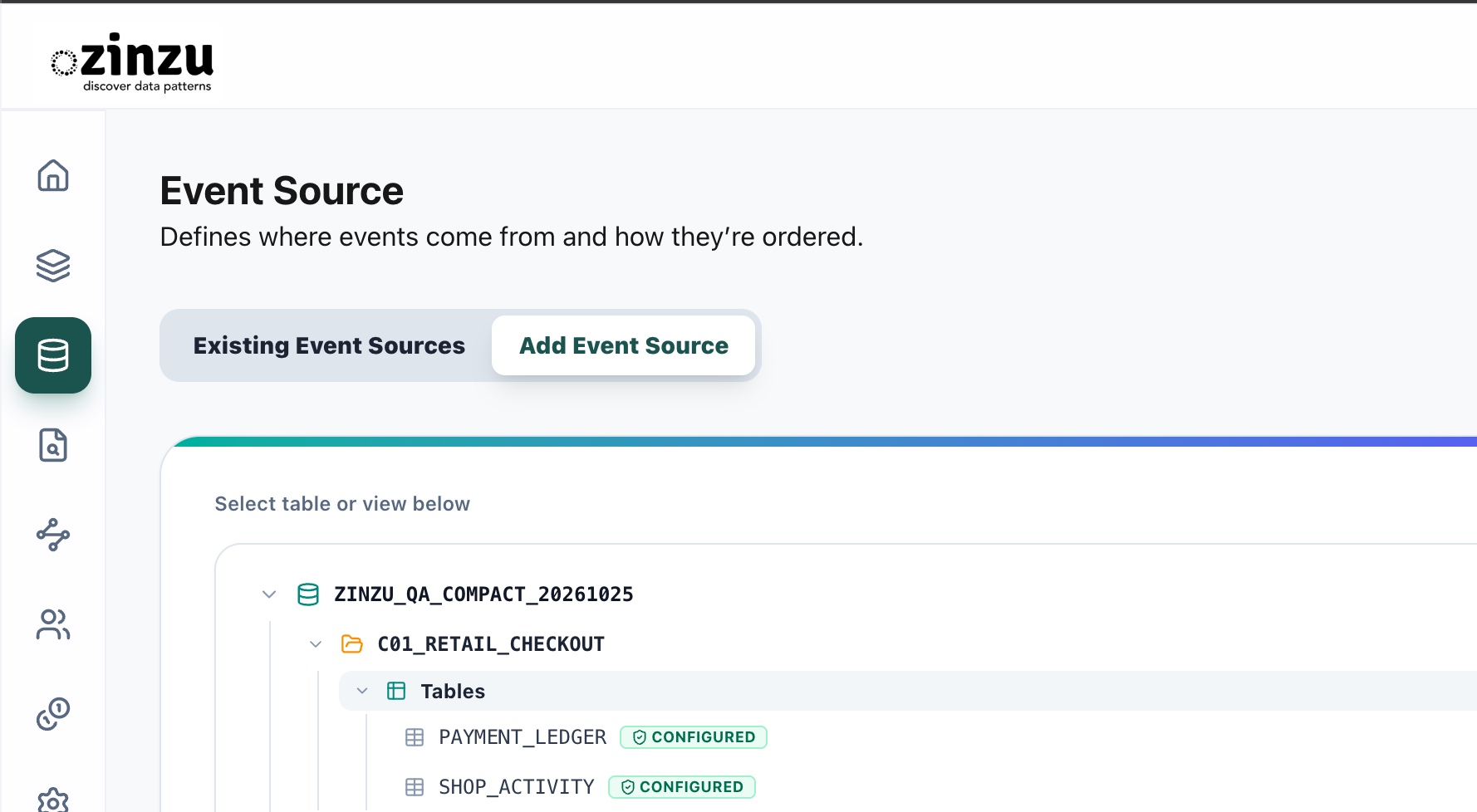Click the zinzu logo
Viewport: 1477px width, 812px height.
click(x=132, y=62)
